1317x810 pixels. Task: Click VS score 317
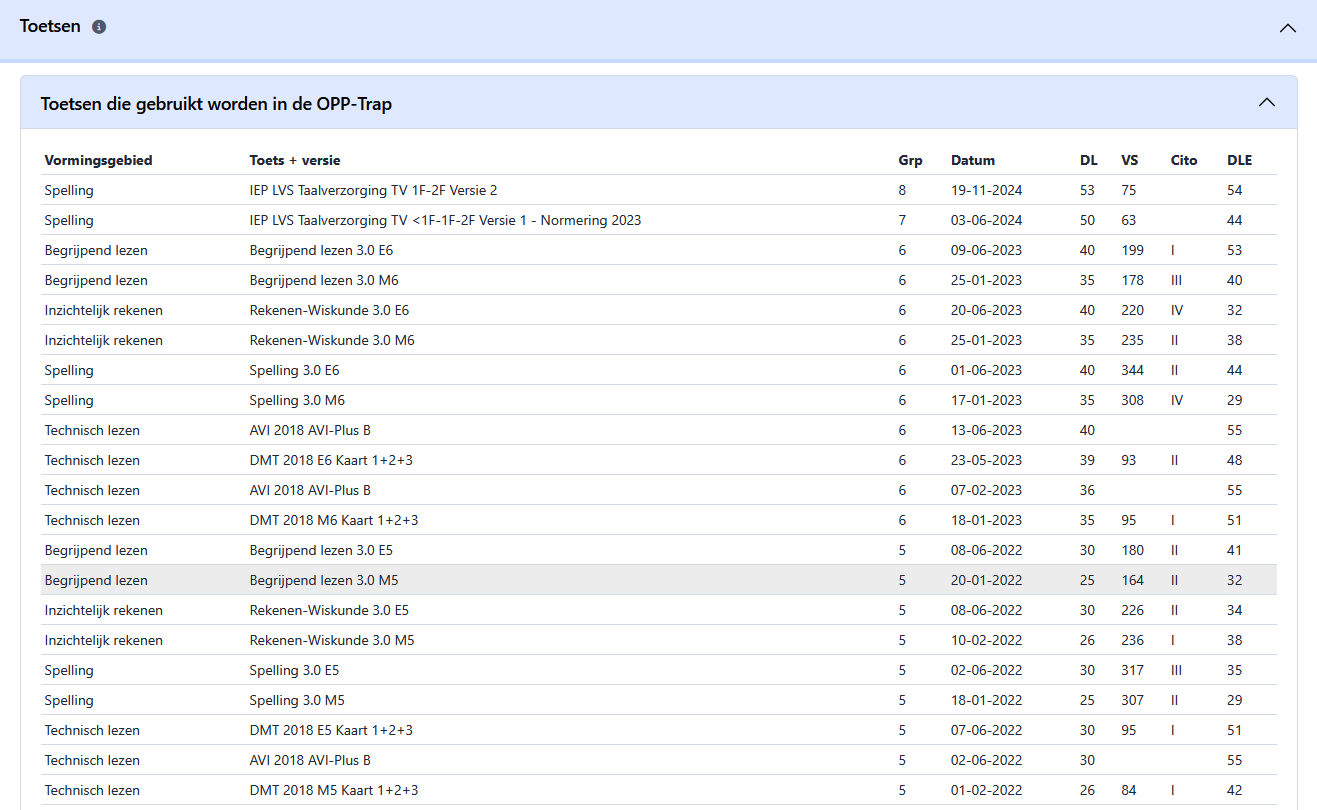[x=1132, y=670]
